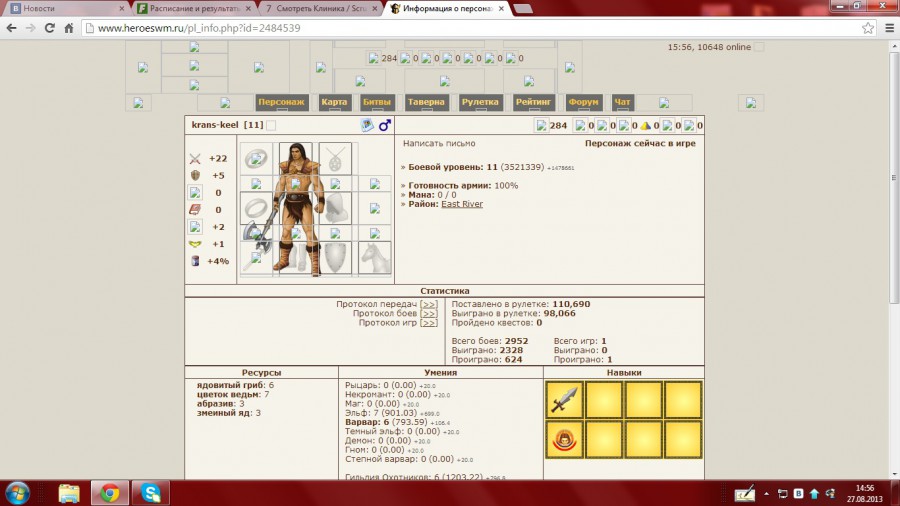The image size is (900, 506).
Task: Click the browser Forward arrow
Action: click(x=30, y=28)
